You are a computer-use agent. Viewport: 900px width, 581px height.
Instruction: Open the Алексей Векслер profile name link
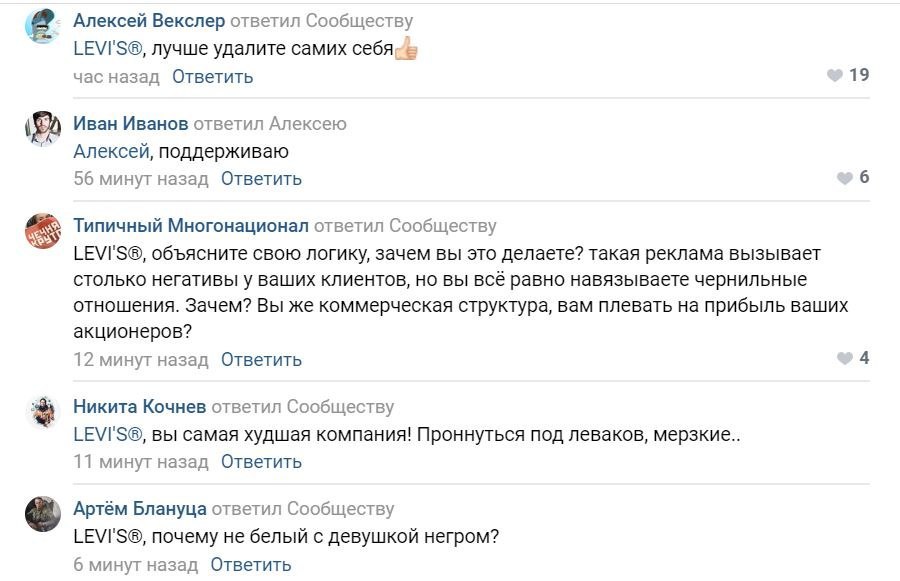[x=150, y=21]
